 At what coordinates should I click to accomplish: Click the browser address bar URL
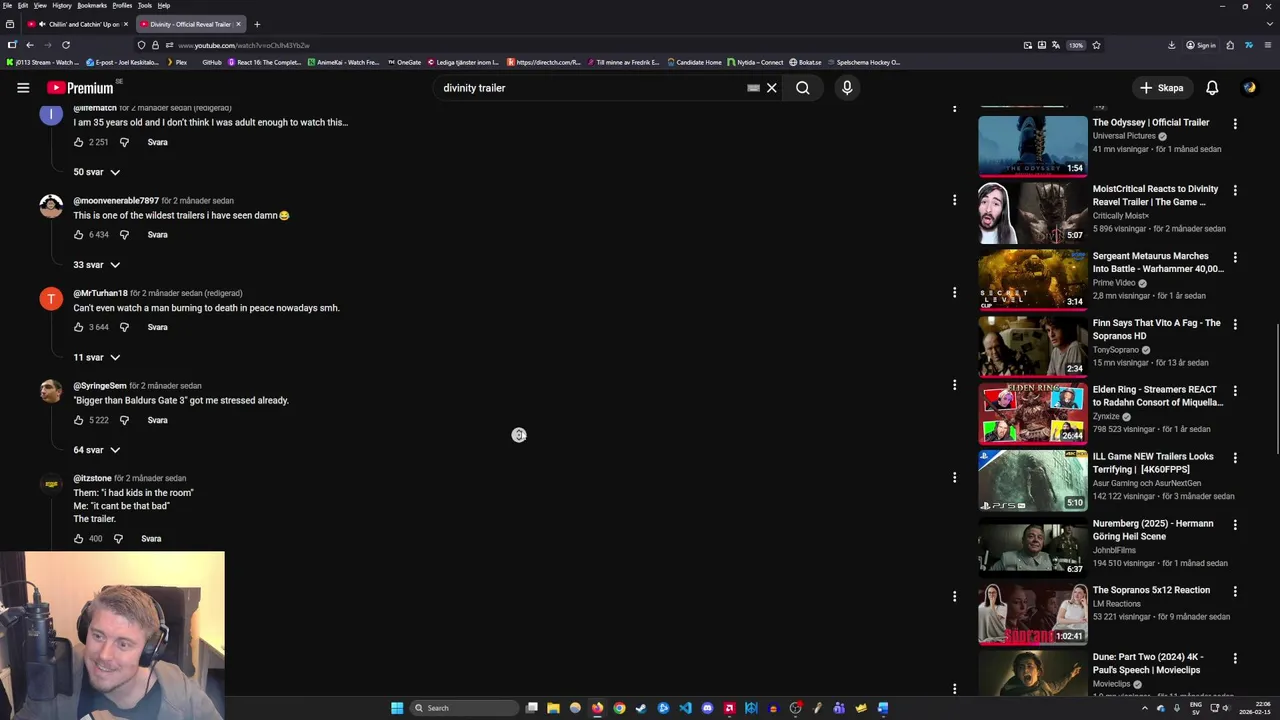[244, 45]
